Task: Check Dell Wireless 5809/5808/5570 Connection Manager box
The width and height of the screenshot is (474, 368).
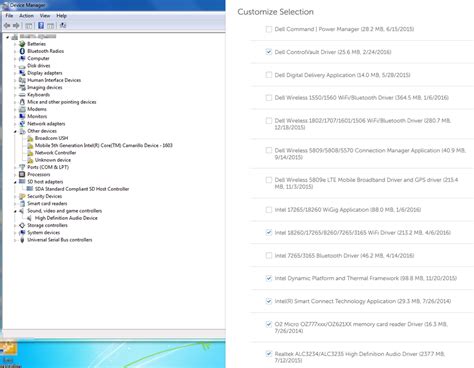Action: 269,150
